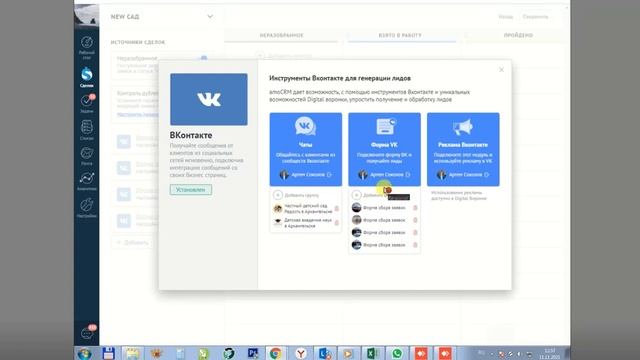Select the Частный детский сад Радость group row

pyautogui.click(x=305, y=209)
